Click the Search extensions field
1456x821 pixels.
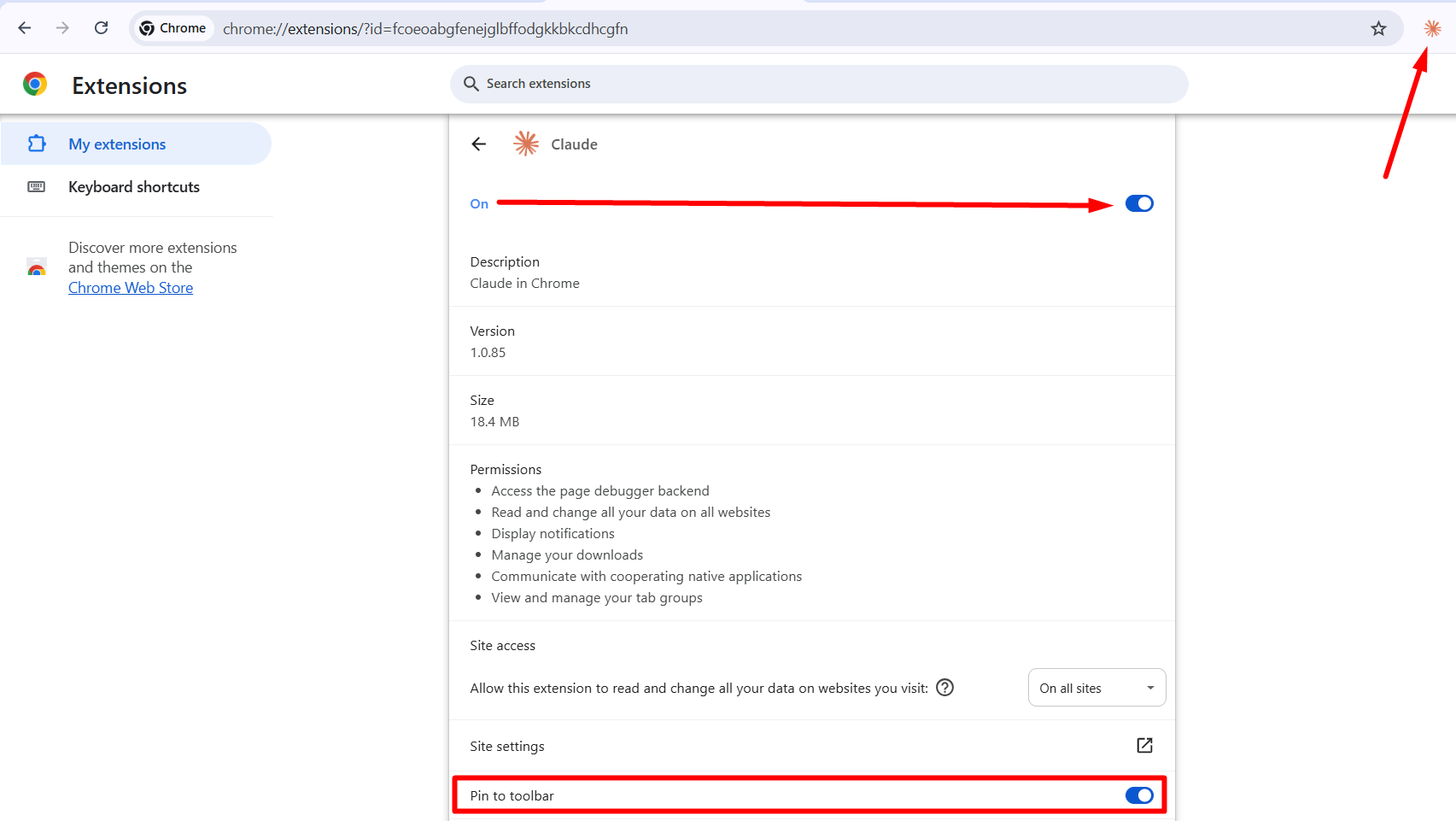tap(819, 84)
